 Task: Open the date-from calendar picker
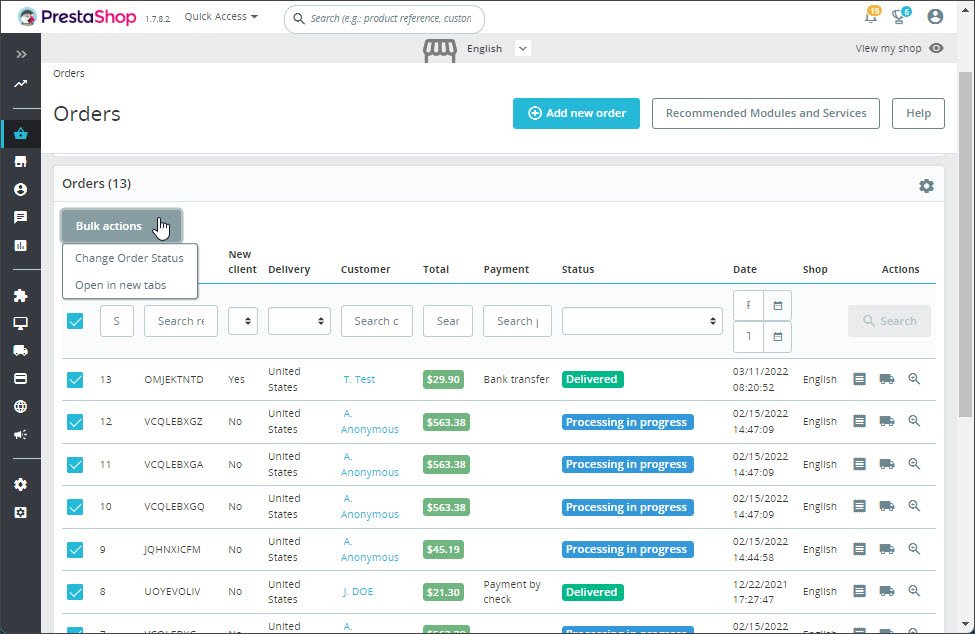pyautogui.click(x=777, y=306)
